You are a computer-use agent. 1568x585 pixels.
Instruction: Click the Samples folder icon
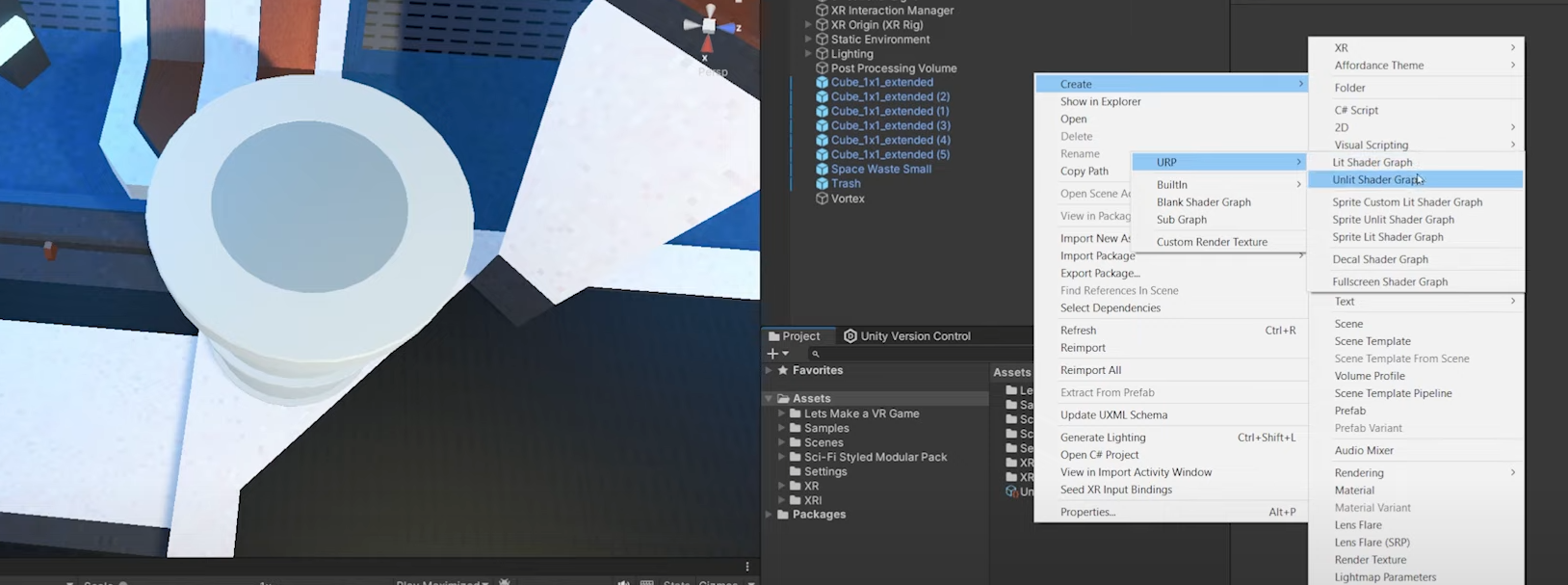click(795, 428)
